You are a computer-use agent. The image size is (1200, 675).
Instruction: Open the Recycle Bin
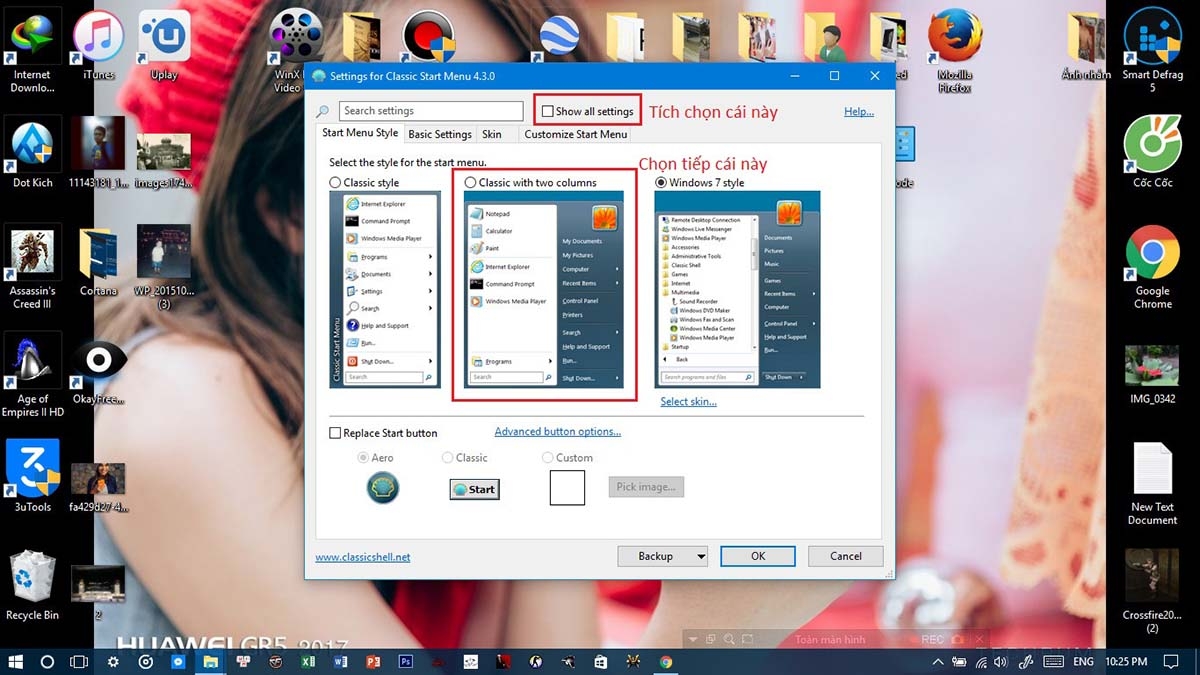tap(32, 585)
